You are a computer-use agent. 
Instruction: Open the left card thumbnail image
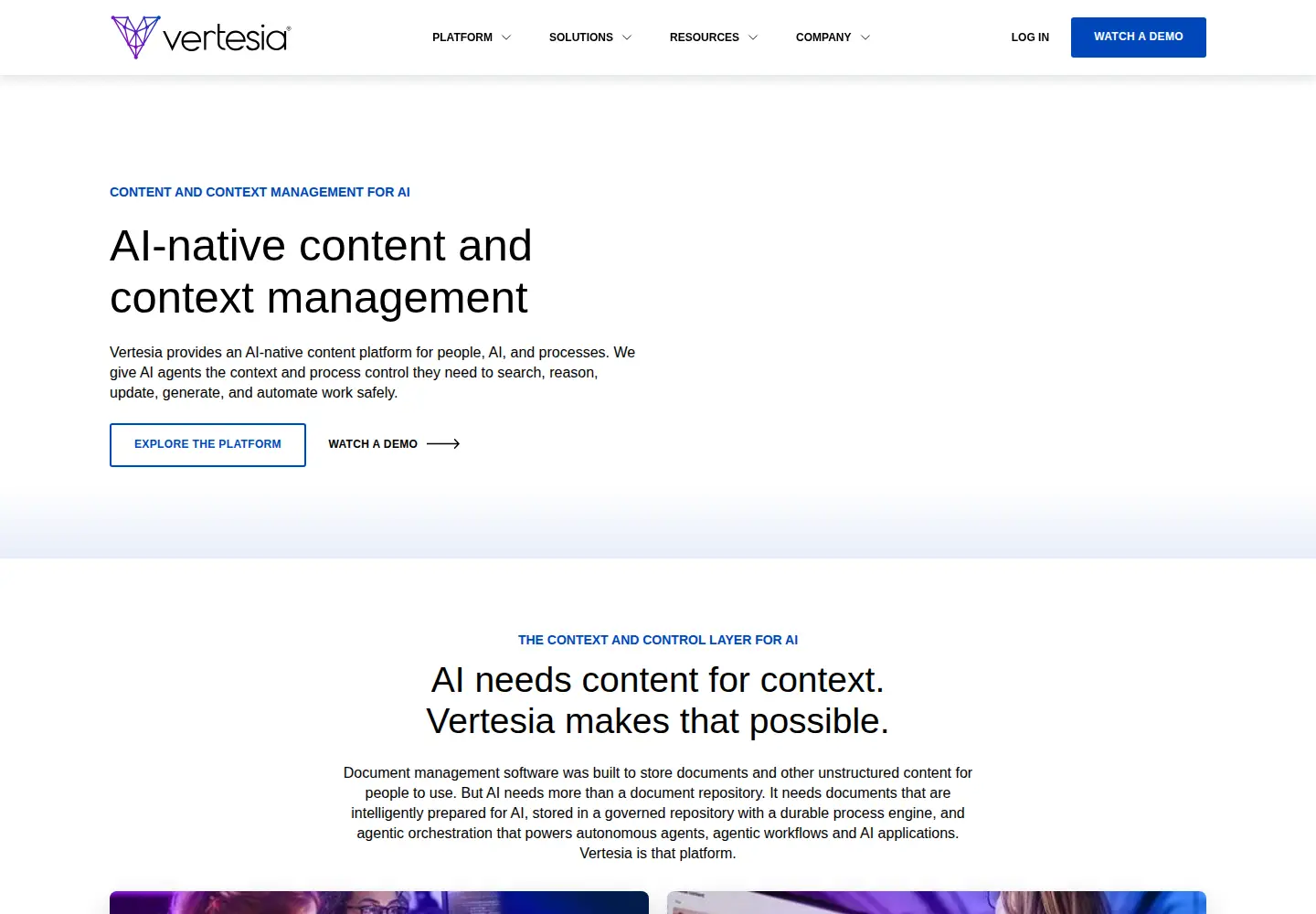coord(379,903)
